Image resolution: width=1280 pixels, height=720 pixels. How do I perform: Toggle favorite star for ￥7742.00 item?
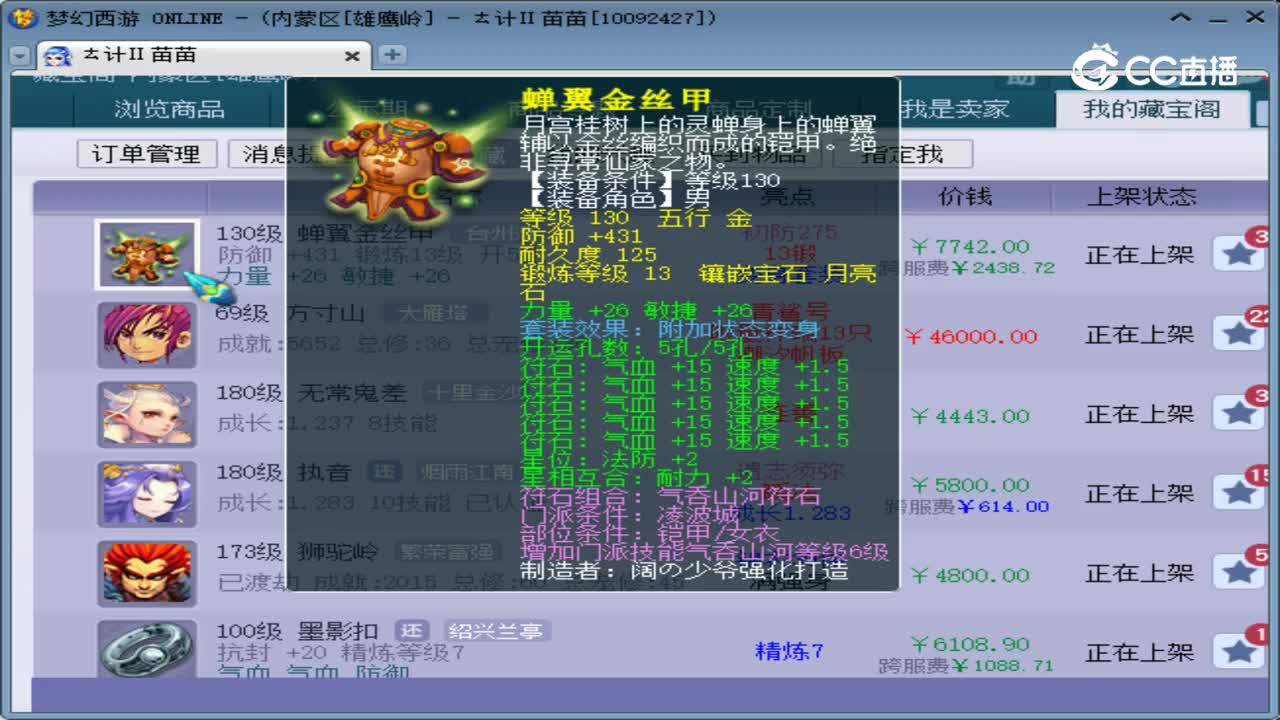(1239, 254)
